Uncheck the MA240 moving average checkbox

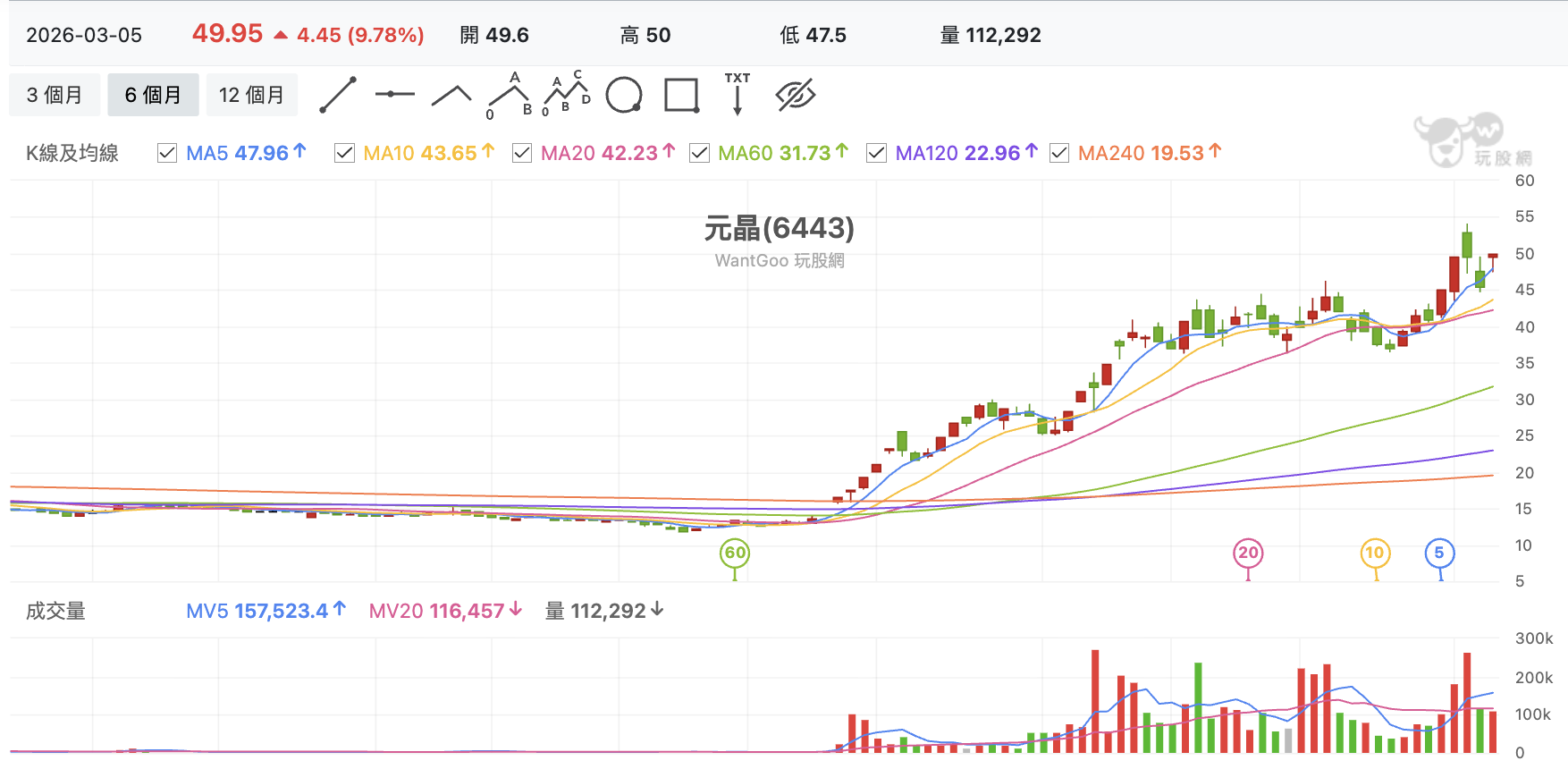[x=1059, y=153]
